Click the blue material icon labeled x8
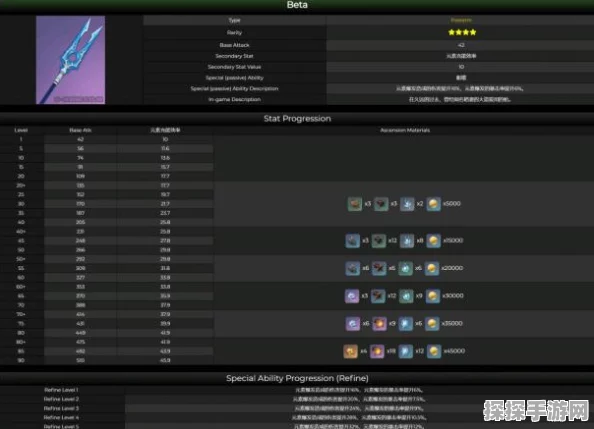The image size is (594, 429). click(x=407, y=241)
